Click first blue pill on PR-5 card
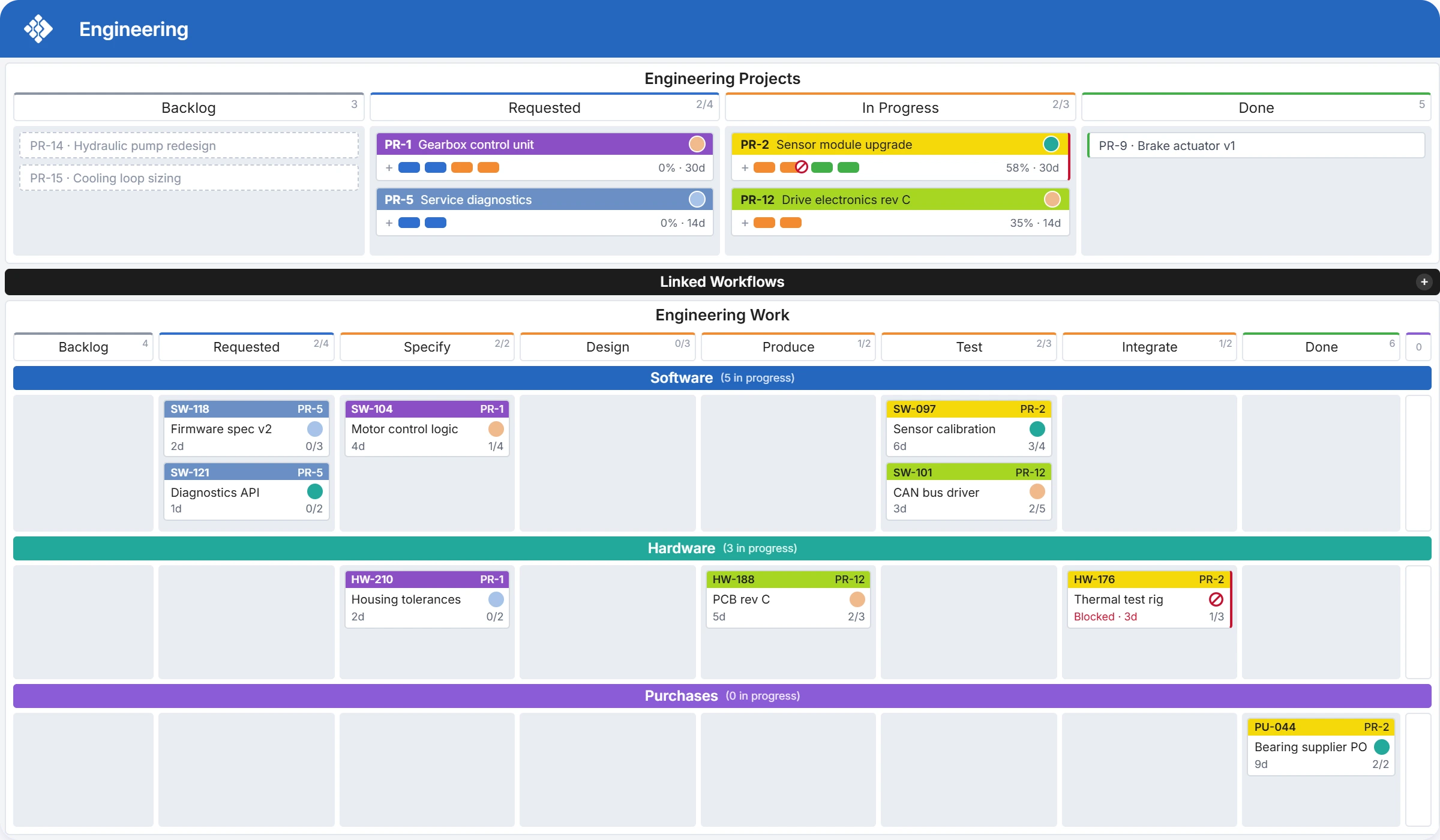The width and height of the screenshot is (1440, 840). pos(409,223)
